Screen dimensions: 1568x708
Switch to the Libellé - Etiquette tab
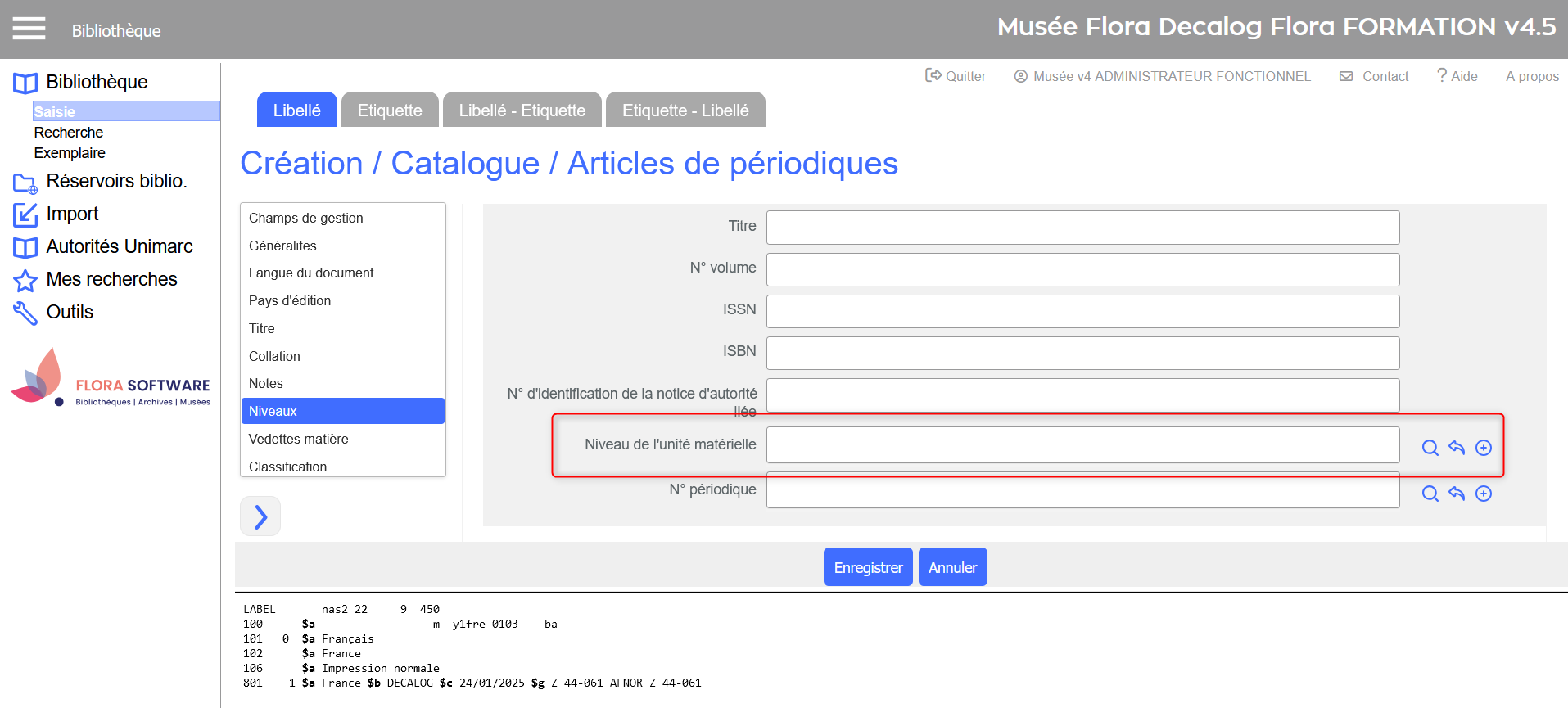click(x=522, y=110)
